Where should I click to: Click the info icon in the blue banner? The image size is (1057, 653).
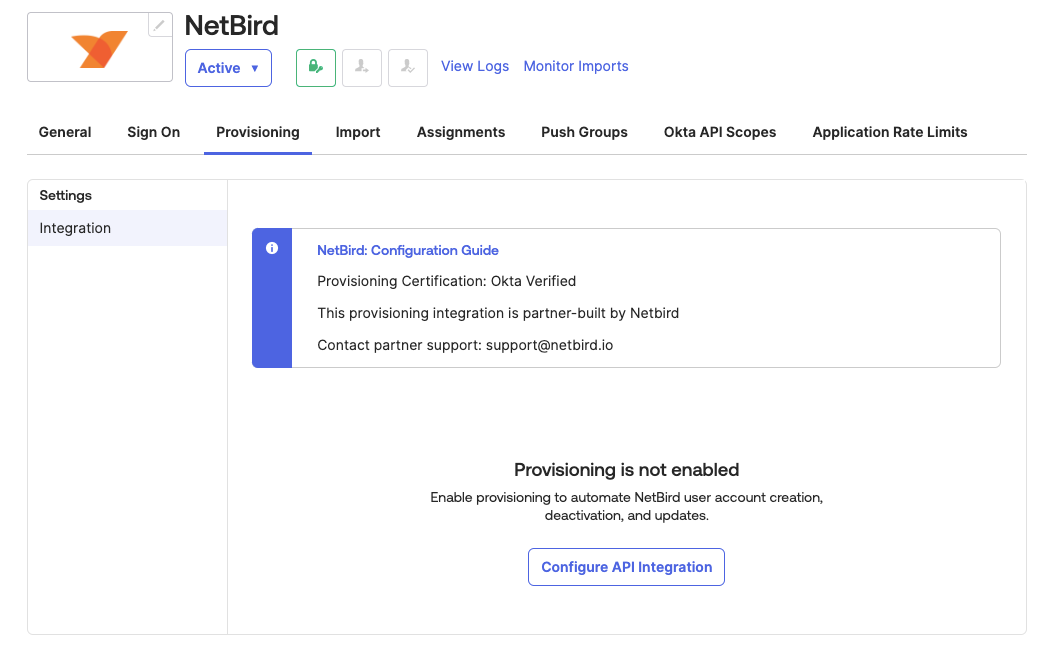(272, 249)
